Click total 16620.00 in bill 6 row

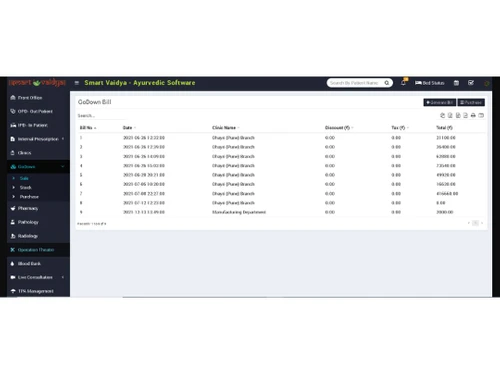tap(446, 184)
